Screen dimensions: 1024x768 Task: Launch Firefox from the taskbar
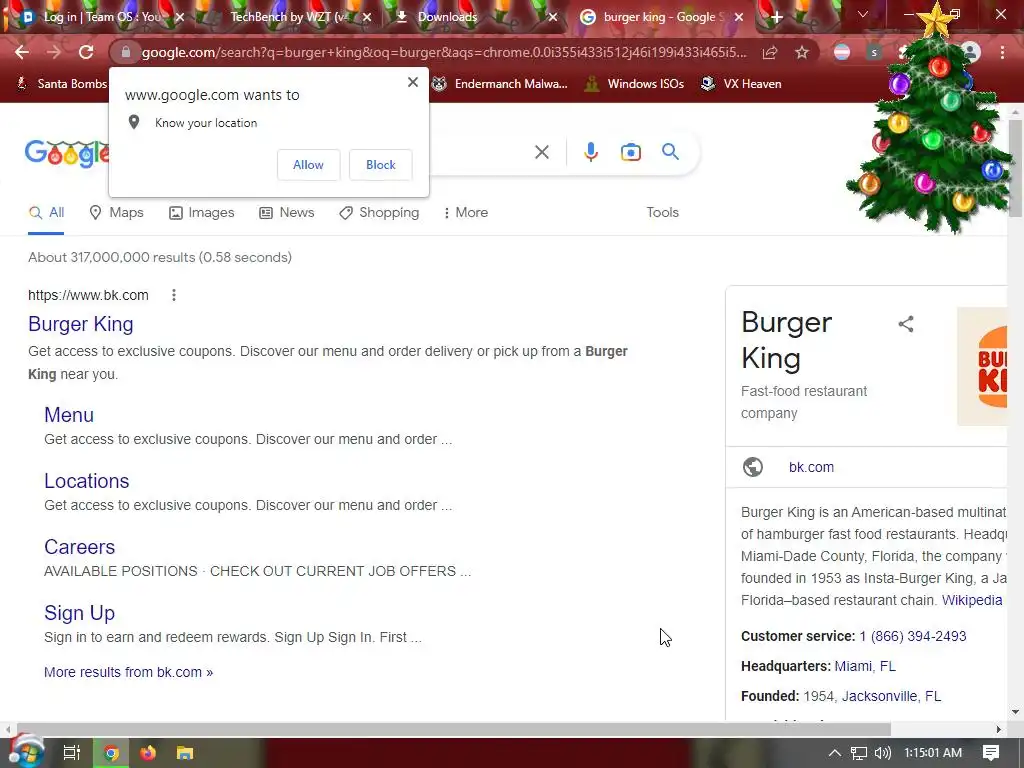pos(148,753)
